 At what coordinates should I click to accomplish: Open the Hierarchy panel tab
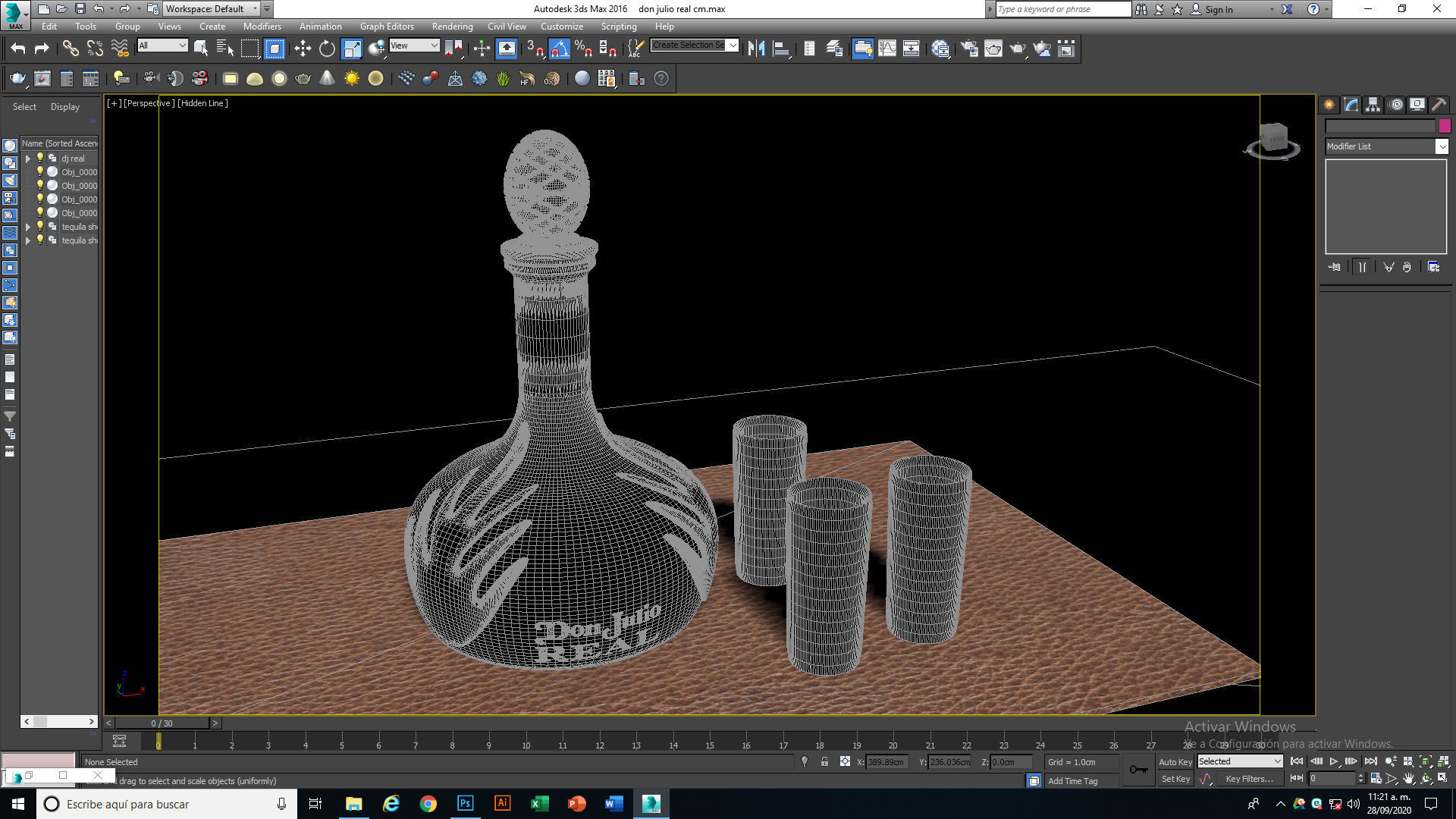click(x=1373, y=105)
